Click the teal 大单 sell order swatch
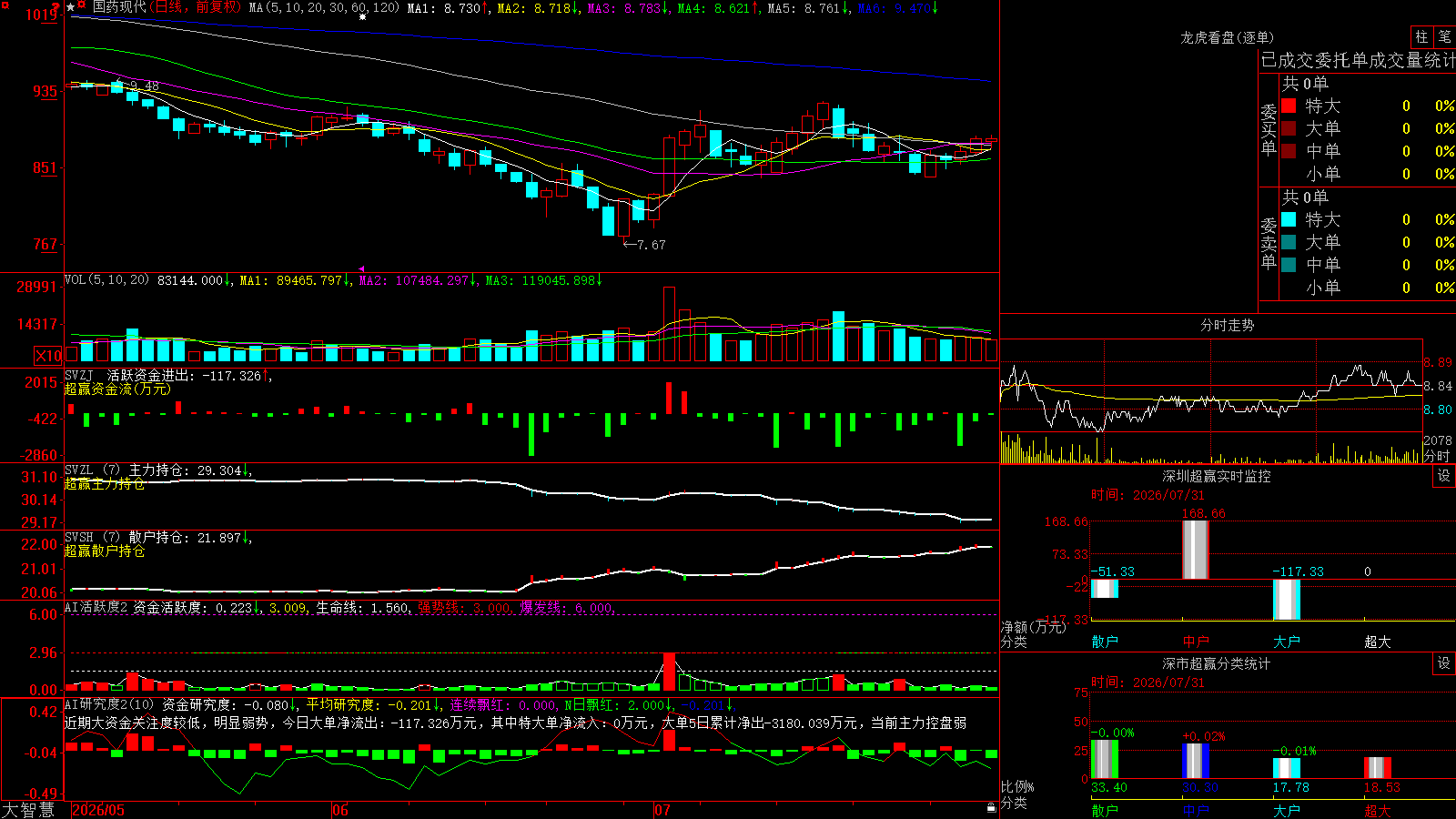 pos(1289,242)
